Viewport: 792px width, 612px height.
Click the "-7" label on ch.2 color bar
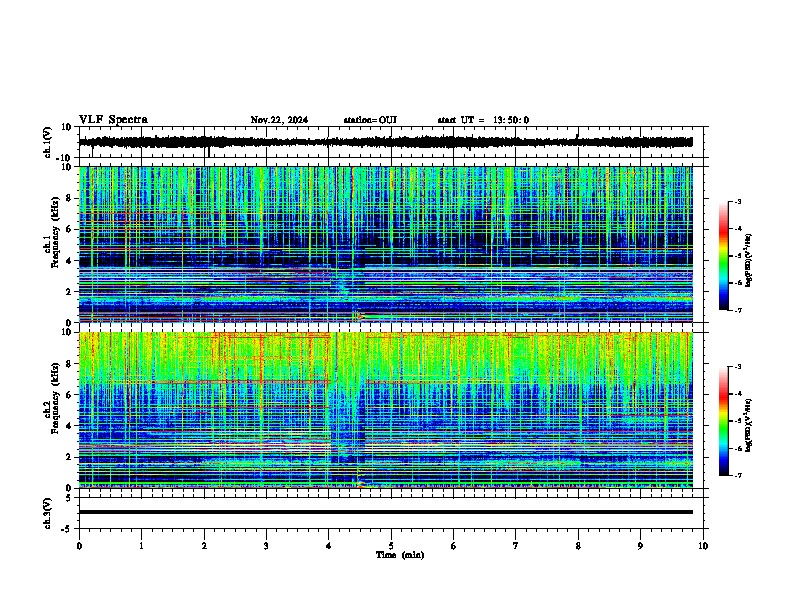(738, 475)
